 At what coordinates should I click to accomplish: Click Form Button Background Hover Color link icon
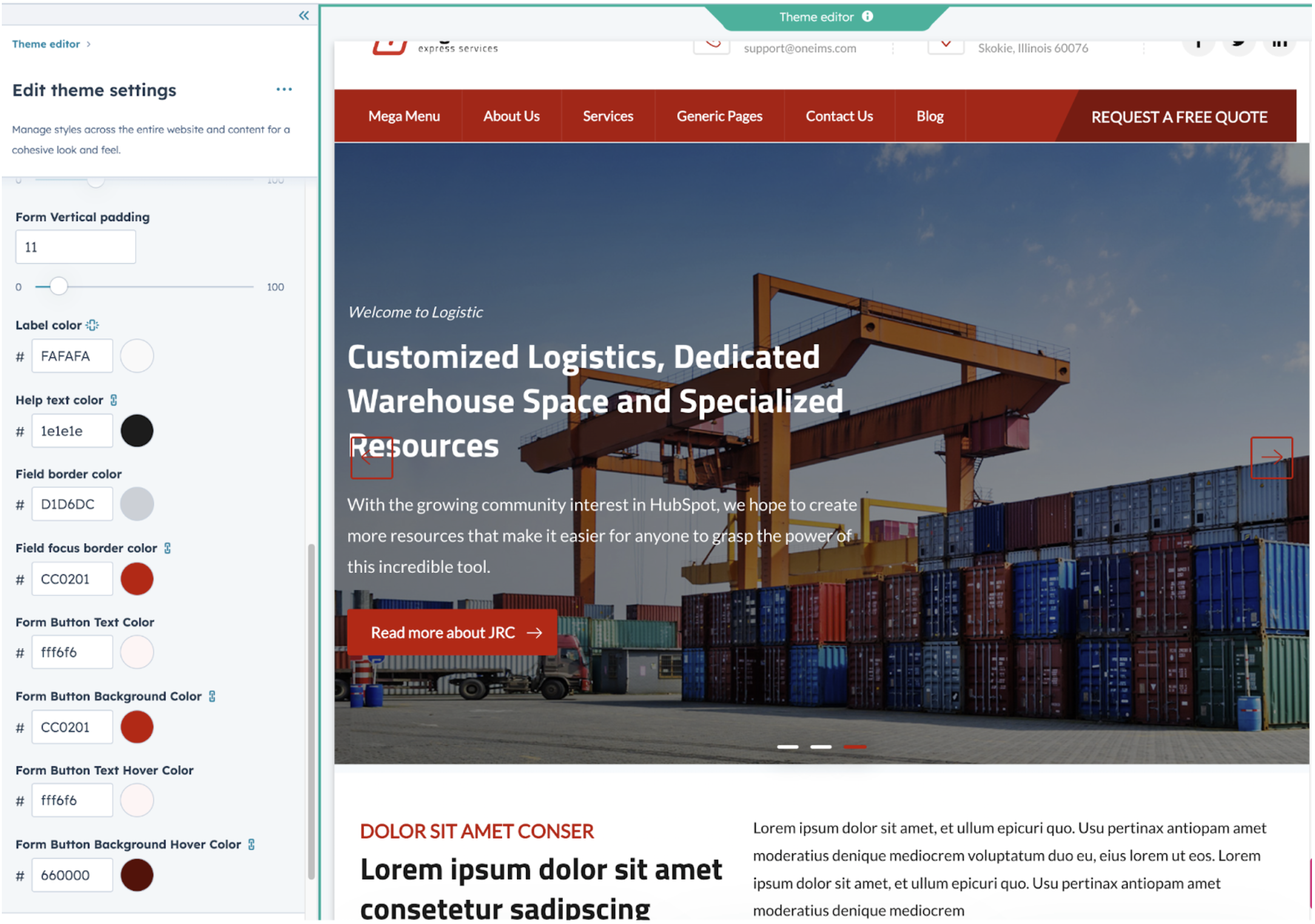pyautogui.click(x=252, y=845)
